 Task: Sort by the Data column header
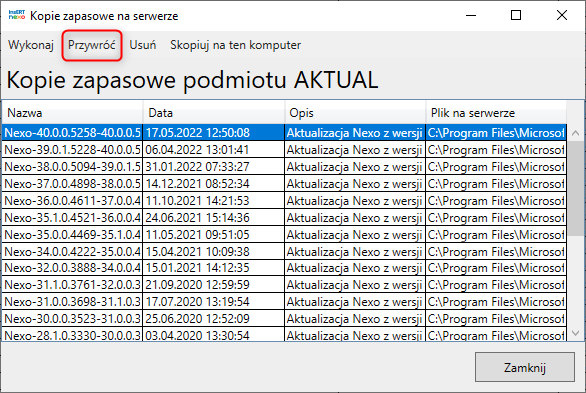point(214,113)
